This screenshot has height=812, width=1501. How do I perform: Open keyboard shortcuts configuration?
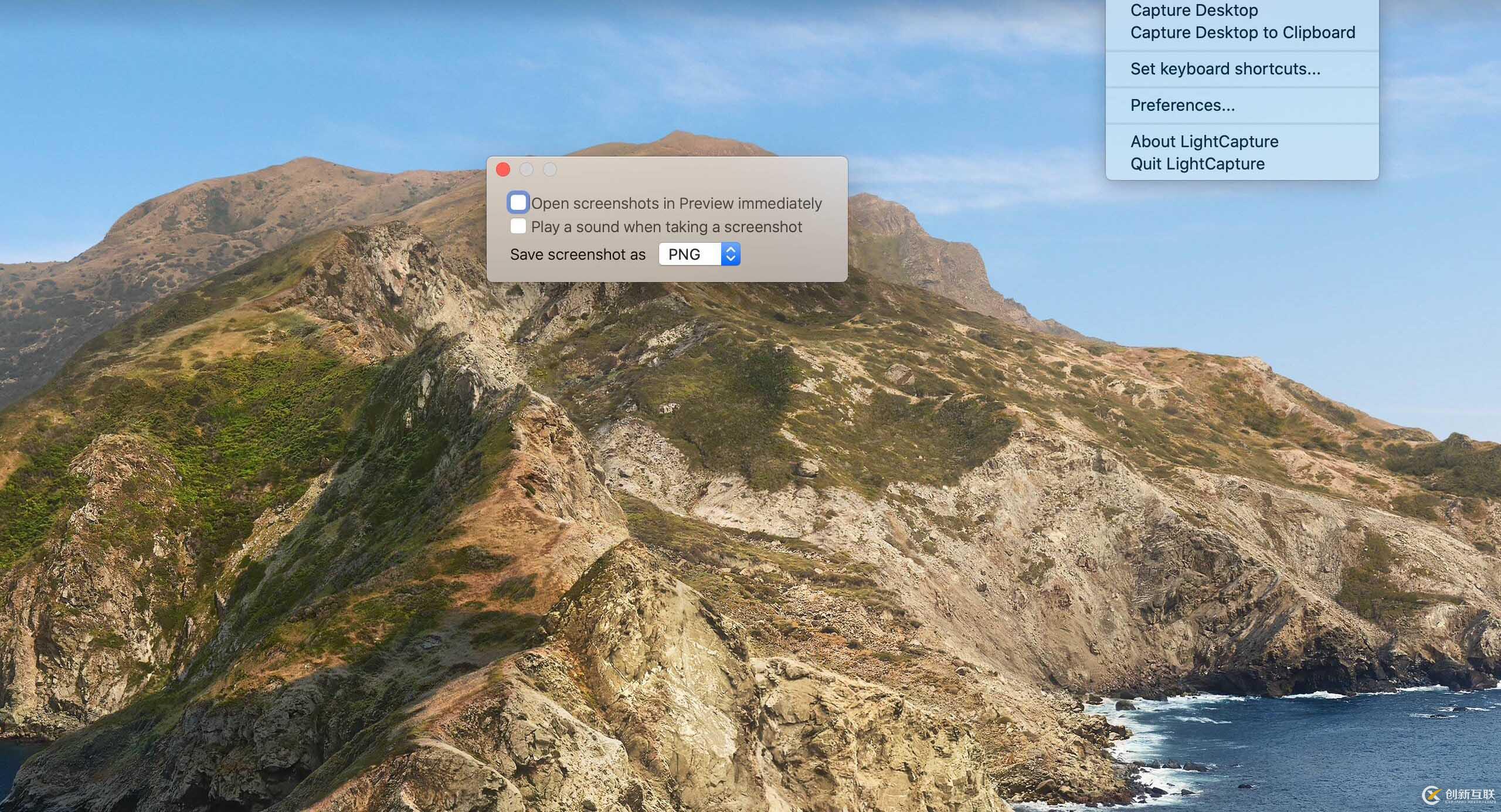coord(1225,68)
